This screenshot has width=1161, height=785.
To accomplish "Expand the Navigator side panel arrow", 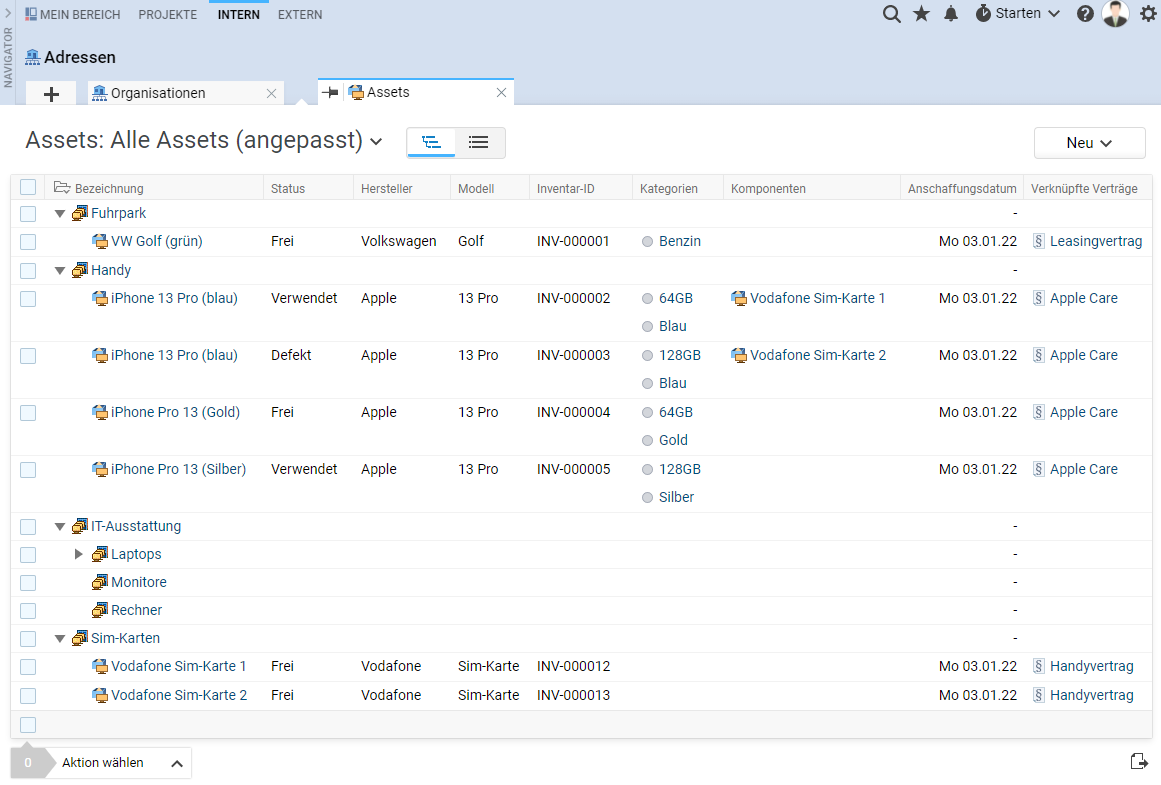I will [8, 13].
